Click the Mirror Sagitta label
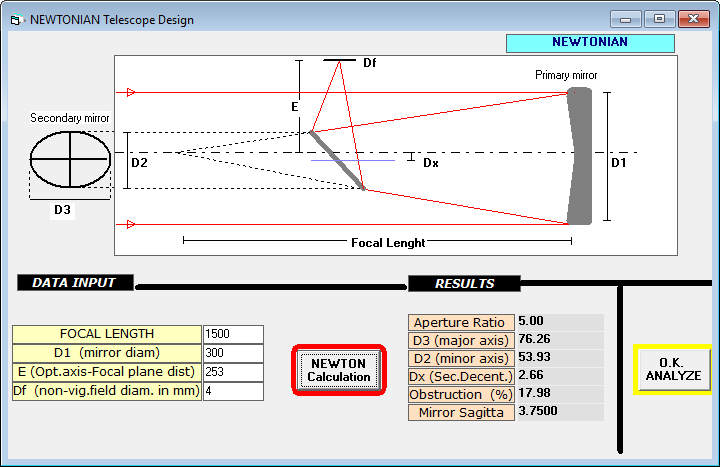 [461, 412]
